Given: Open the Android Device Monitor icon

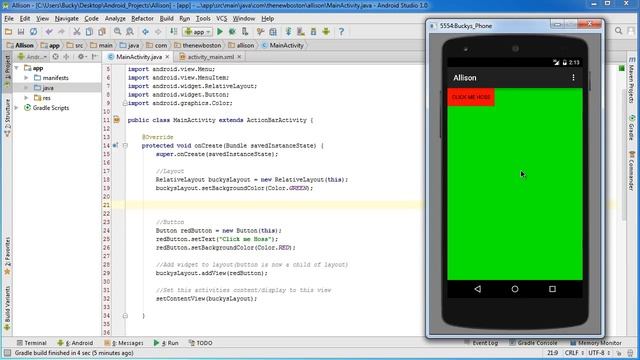Looking at the screenshot, I should coord(326,31).
